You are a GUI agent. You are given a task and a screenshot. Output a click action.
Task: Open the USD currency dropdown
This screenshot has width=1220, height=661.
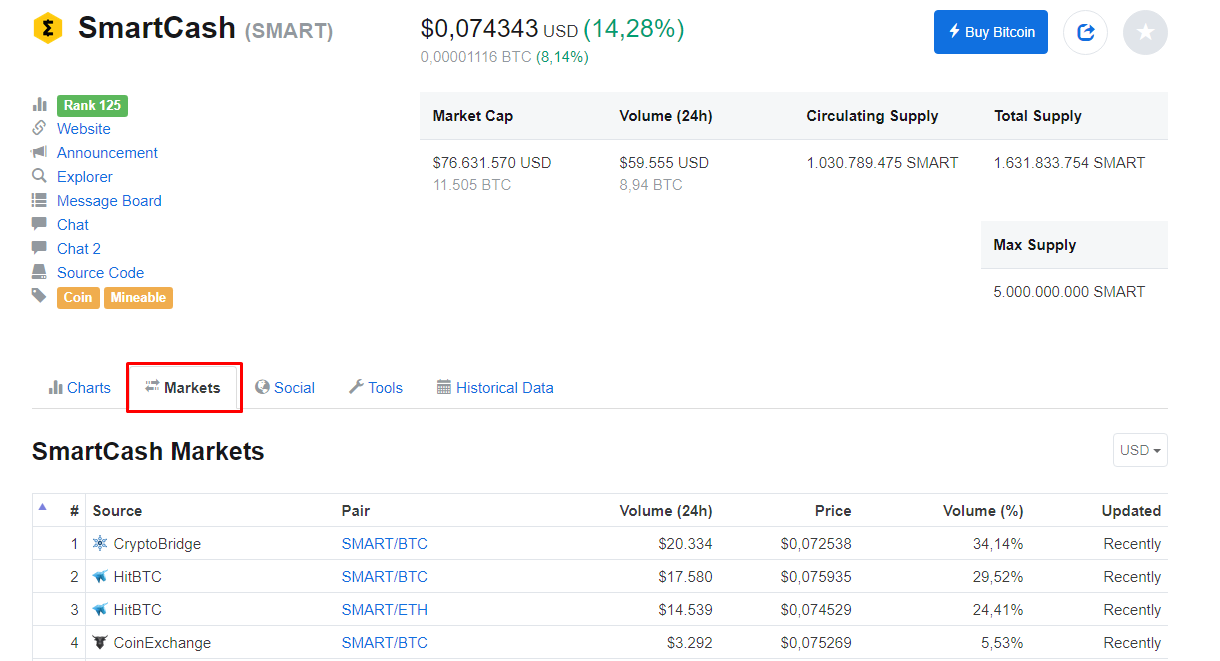pyautogui.click(x=1140, y=450)
